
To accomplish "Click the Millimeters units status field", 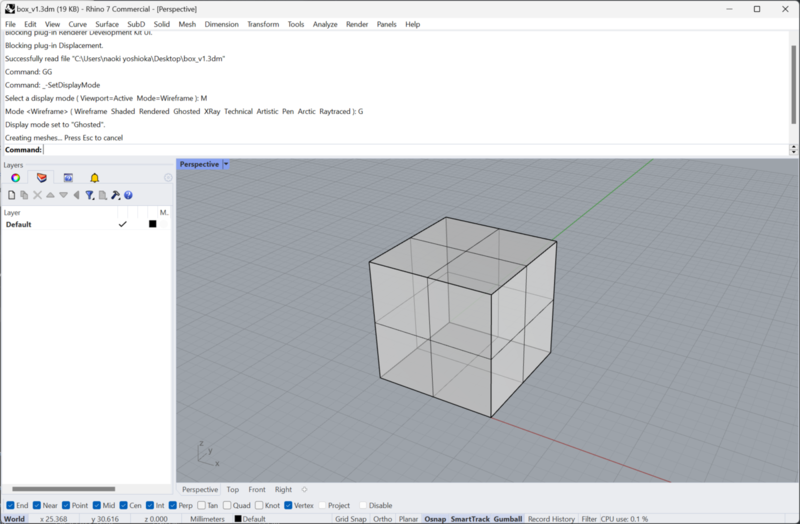I will click(207, 519).
